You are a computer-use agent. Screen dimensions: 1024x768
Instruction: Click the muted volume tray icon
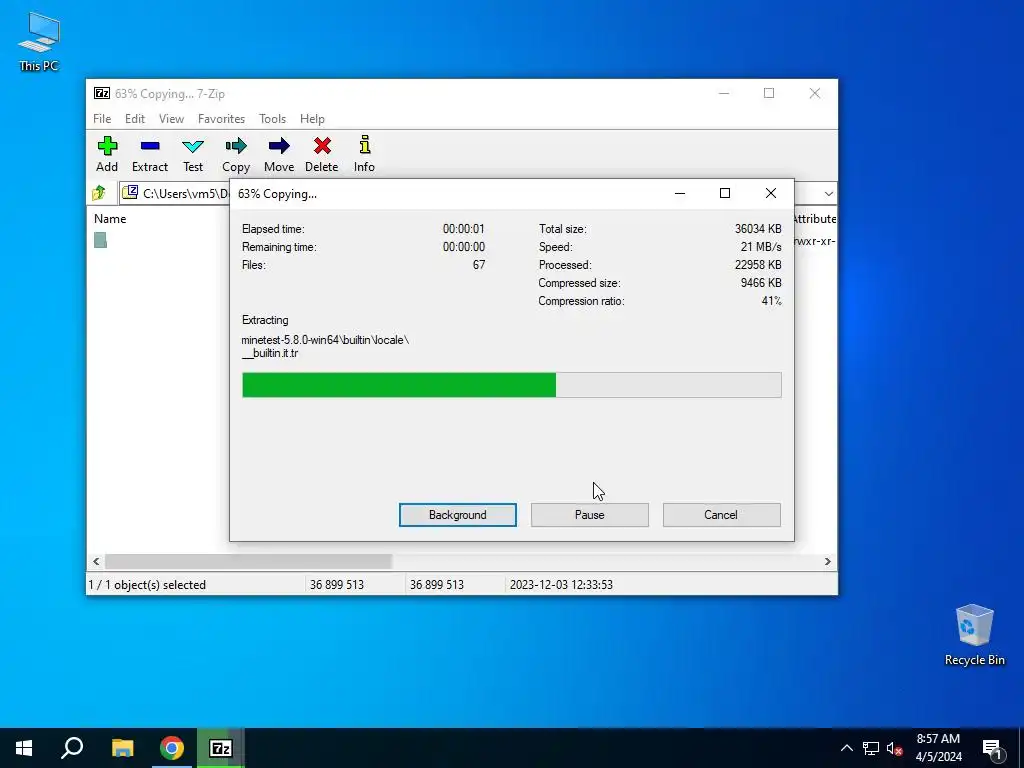point(894,748)
